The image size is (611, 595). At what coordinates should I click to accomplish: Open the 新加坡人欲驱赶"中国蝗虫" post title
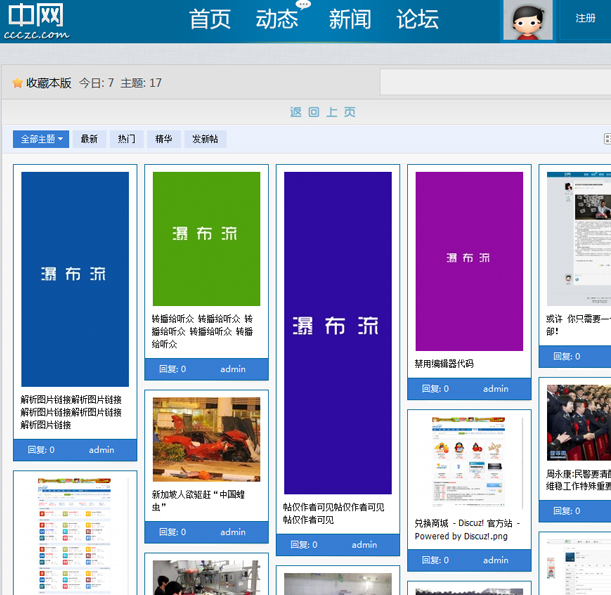[198, 500]
